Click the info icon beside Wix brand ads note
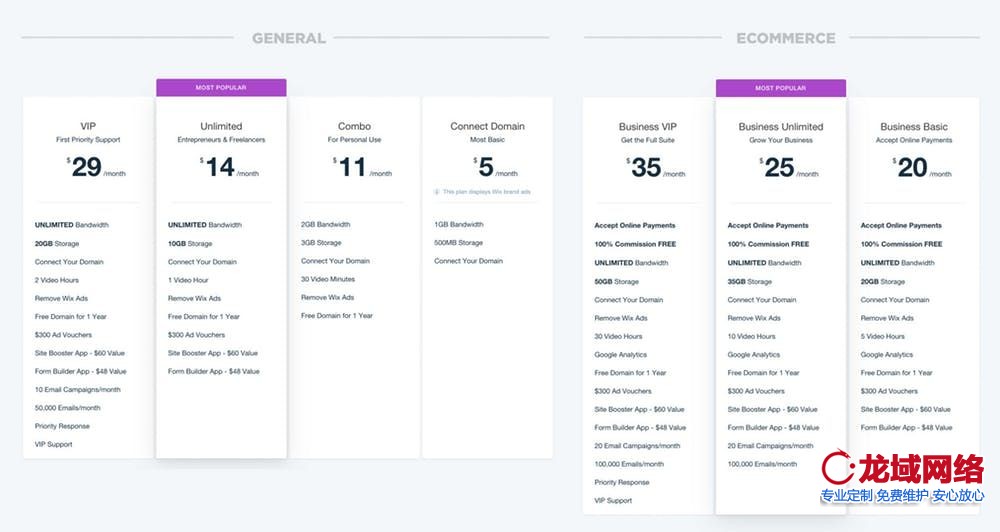Screen dimensions: 1000x532 coord(437,191)
